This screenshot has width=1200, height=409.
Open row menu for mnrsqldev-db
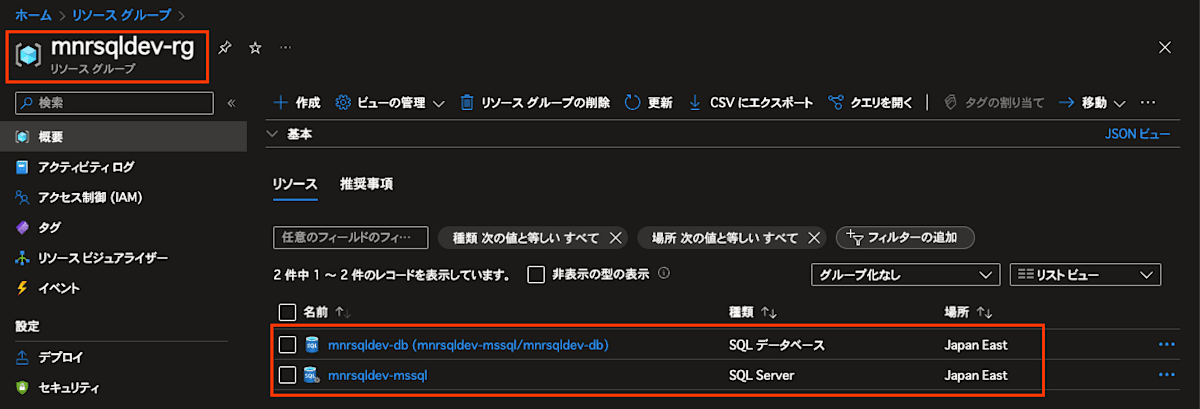click(1166, 345)
